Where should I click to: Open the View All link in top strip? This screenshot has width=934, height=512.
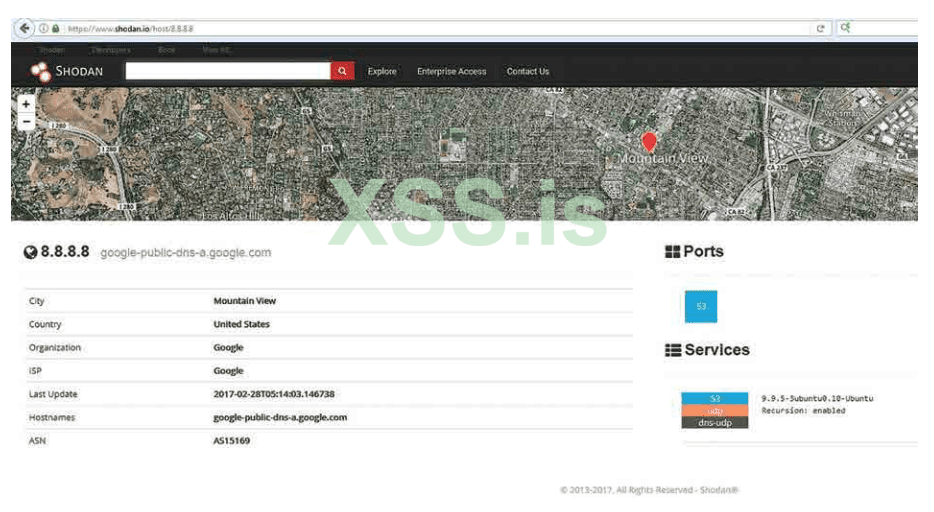[x=216, y=50]
